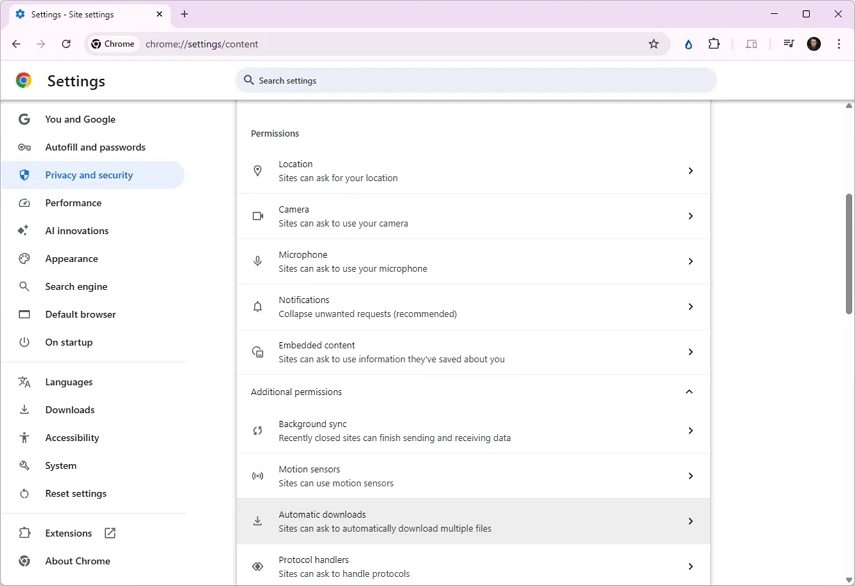Open Chrome's three-dot menu
This screenshot has width=855, height=586.
839,44
